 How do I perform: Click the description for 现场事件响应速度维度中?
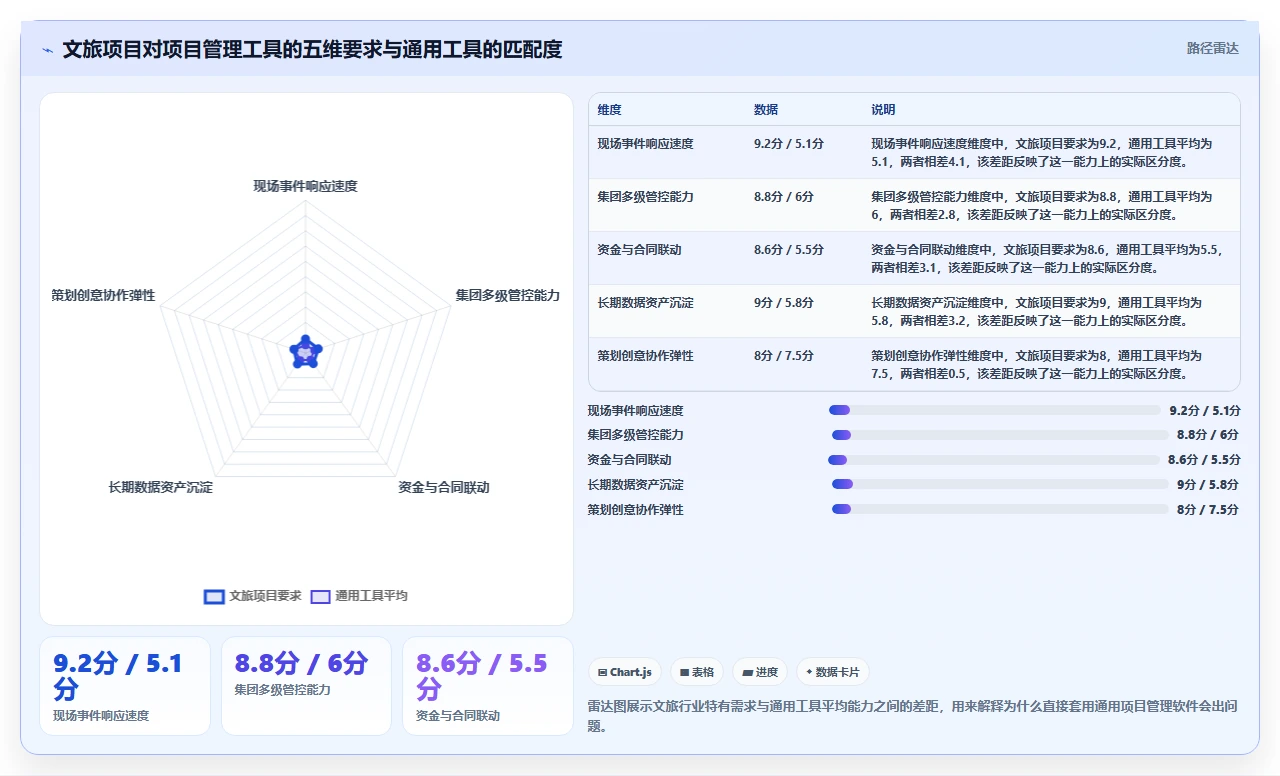click(1041, 153)
